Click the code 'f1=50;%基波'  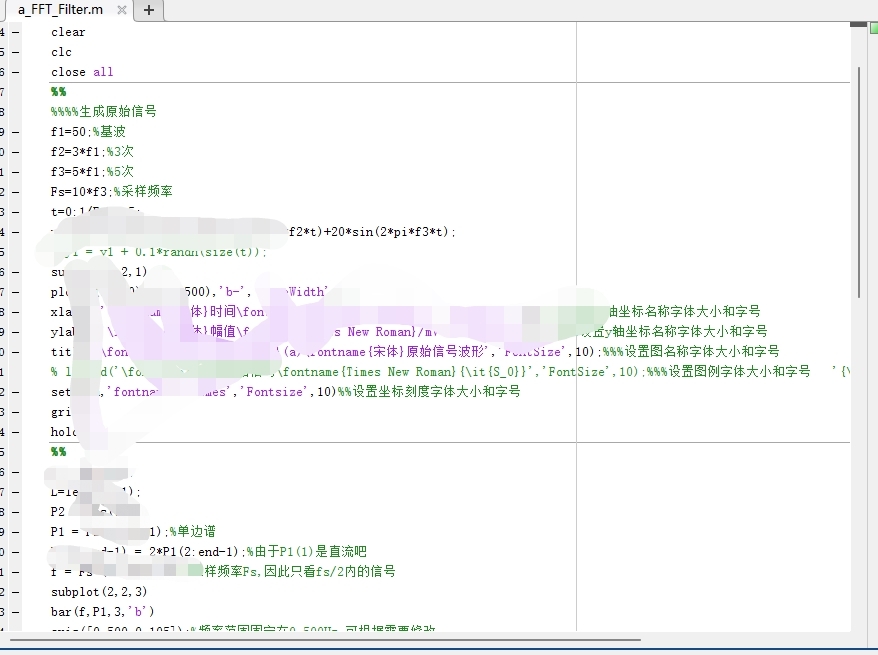pos(88,132)
